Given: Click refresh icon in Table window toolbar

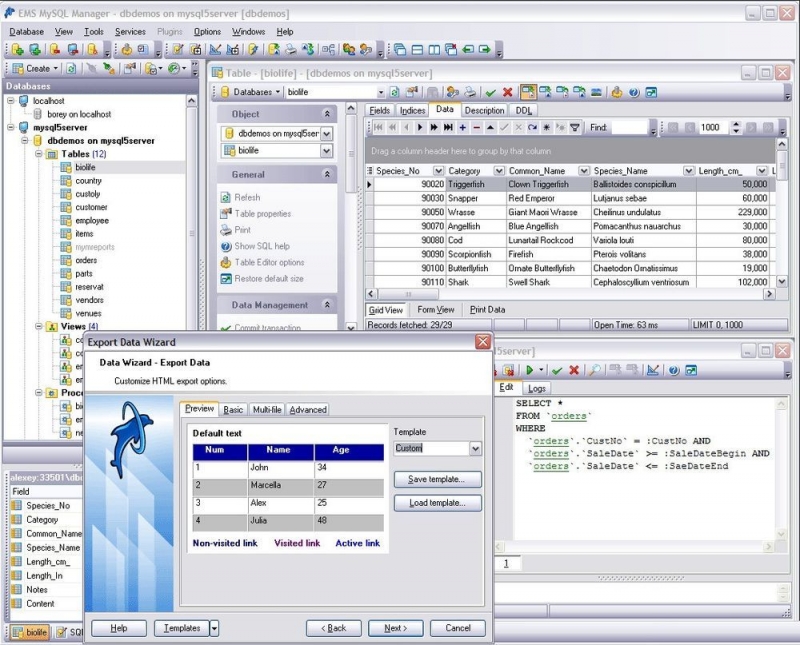Looking at the screenshot, I should (x=394, y=92).
